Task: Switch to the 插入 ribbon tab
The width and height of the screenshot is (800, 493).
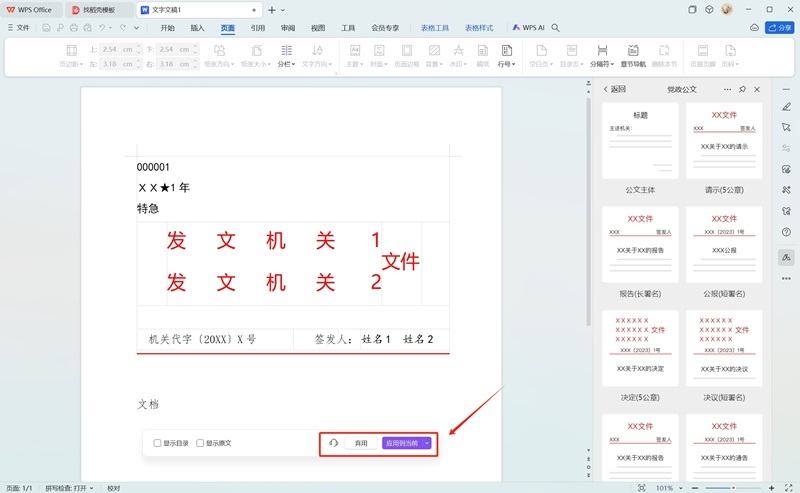Action: click(x=198, y=28)
